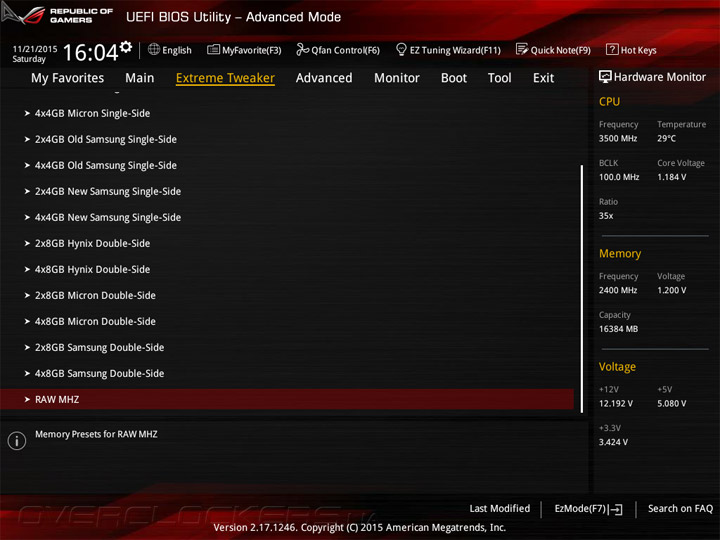Click BCLK value 100.0 MHz

pos(619,177)
